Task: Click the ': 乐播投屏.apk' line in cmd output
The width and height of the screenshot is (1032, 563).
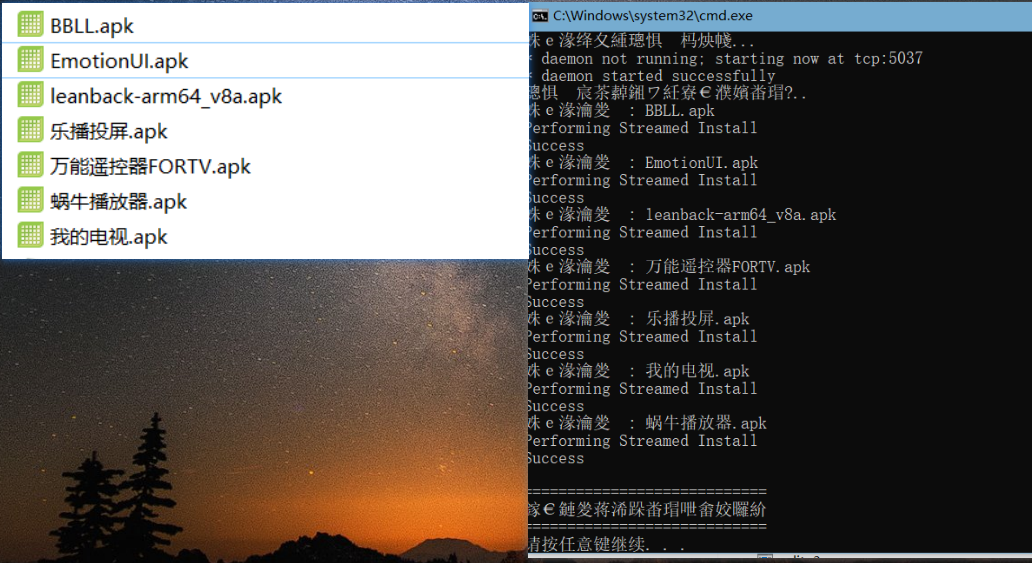Action: tap(638, 319)
